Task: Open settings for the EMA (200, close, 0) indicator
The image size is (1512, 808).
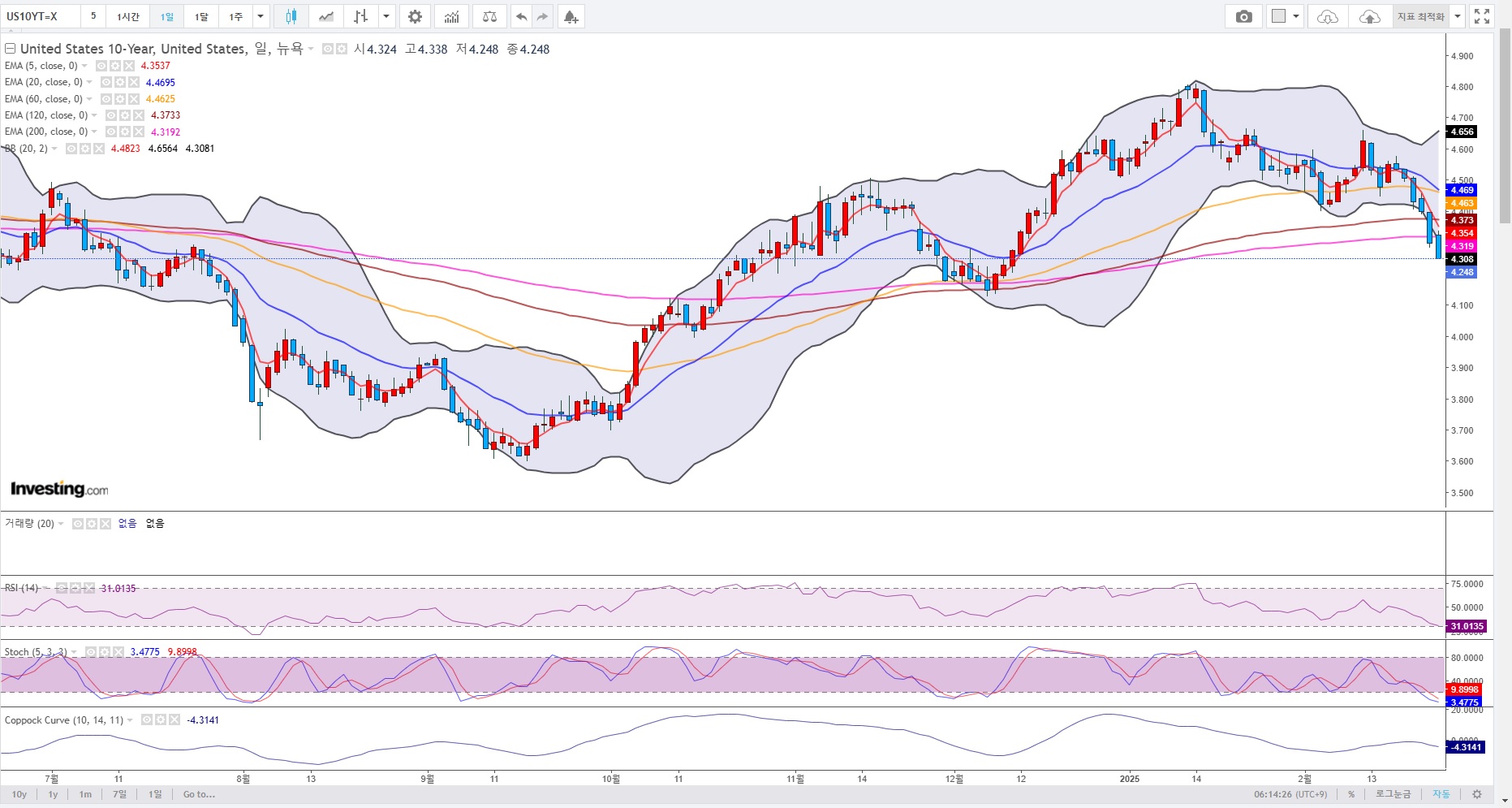Action: pyautogui.click(x=125, y=132)
